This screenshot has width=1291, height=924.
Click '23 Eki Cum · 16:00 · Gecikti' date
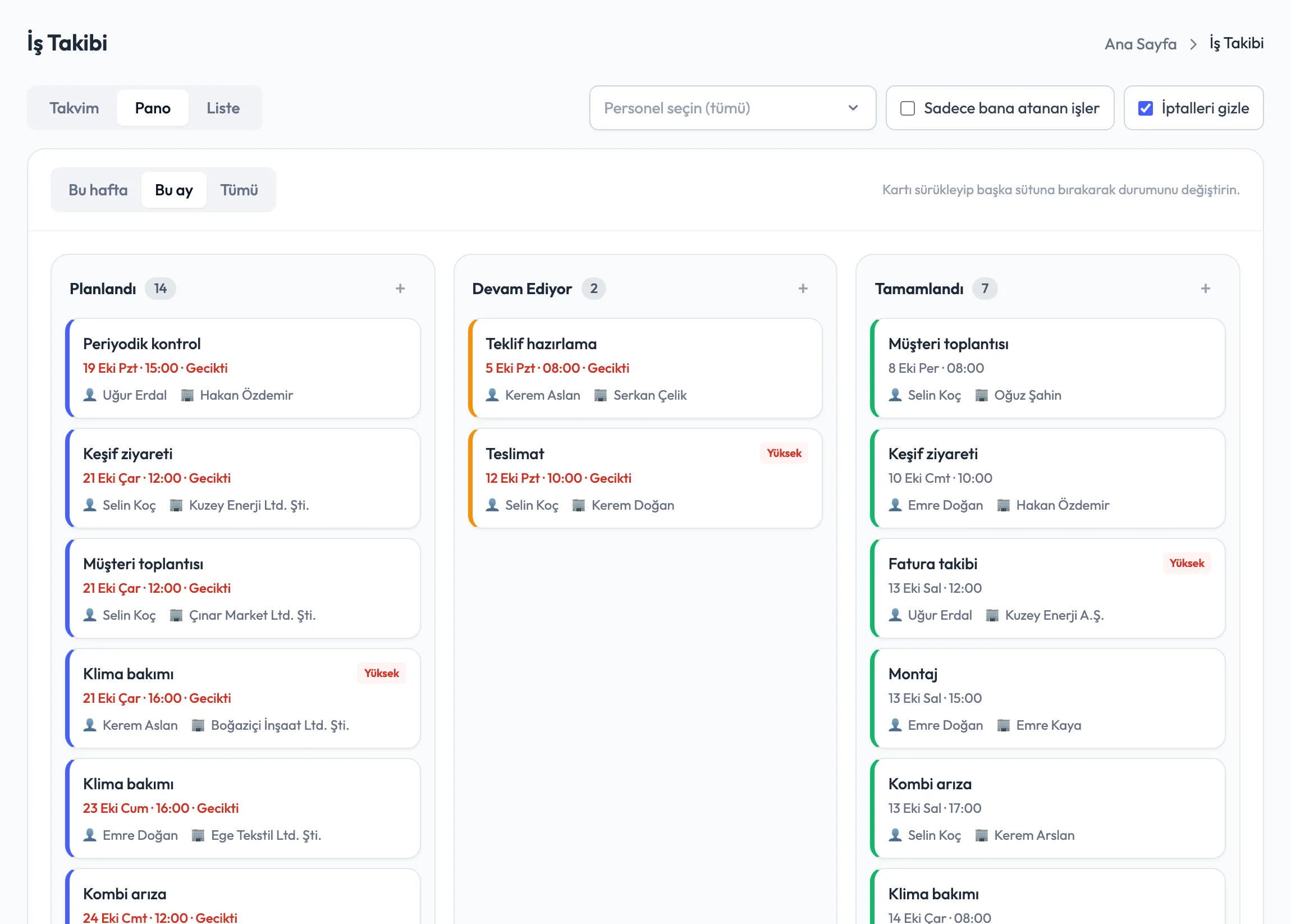coord(161,808)
